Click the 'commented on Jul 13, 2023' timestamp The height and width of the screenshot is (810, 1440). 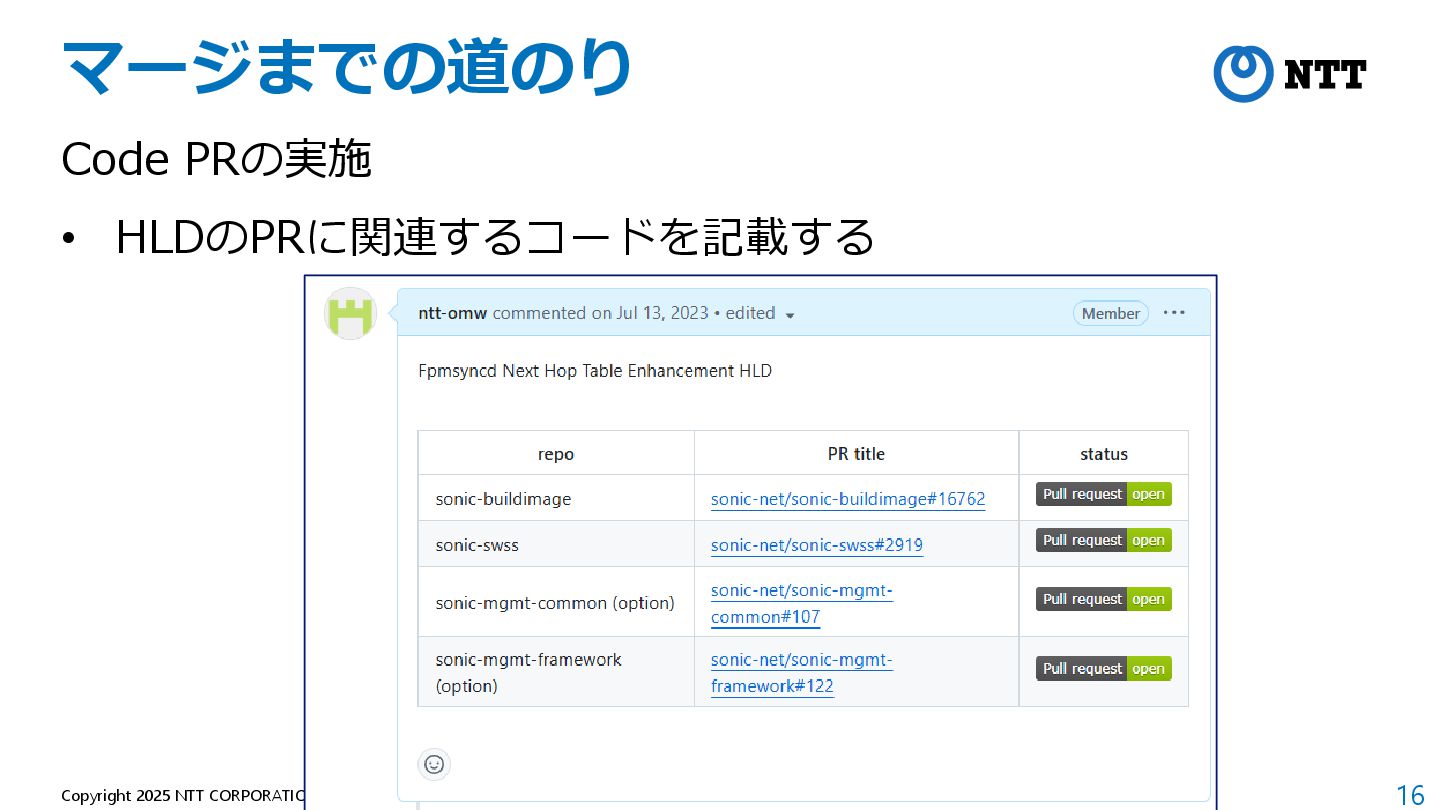(x=600, y=313)
